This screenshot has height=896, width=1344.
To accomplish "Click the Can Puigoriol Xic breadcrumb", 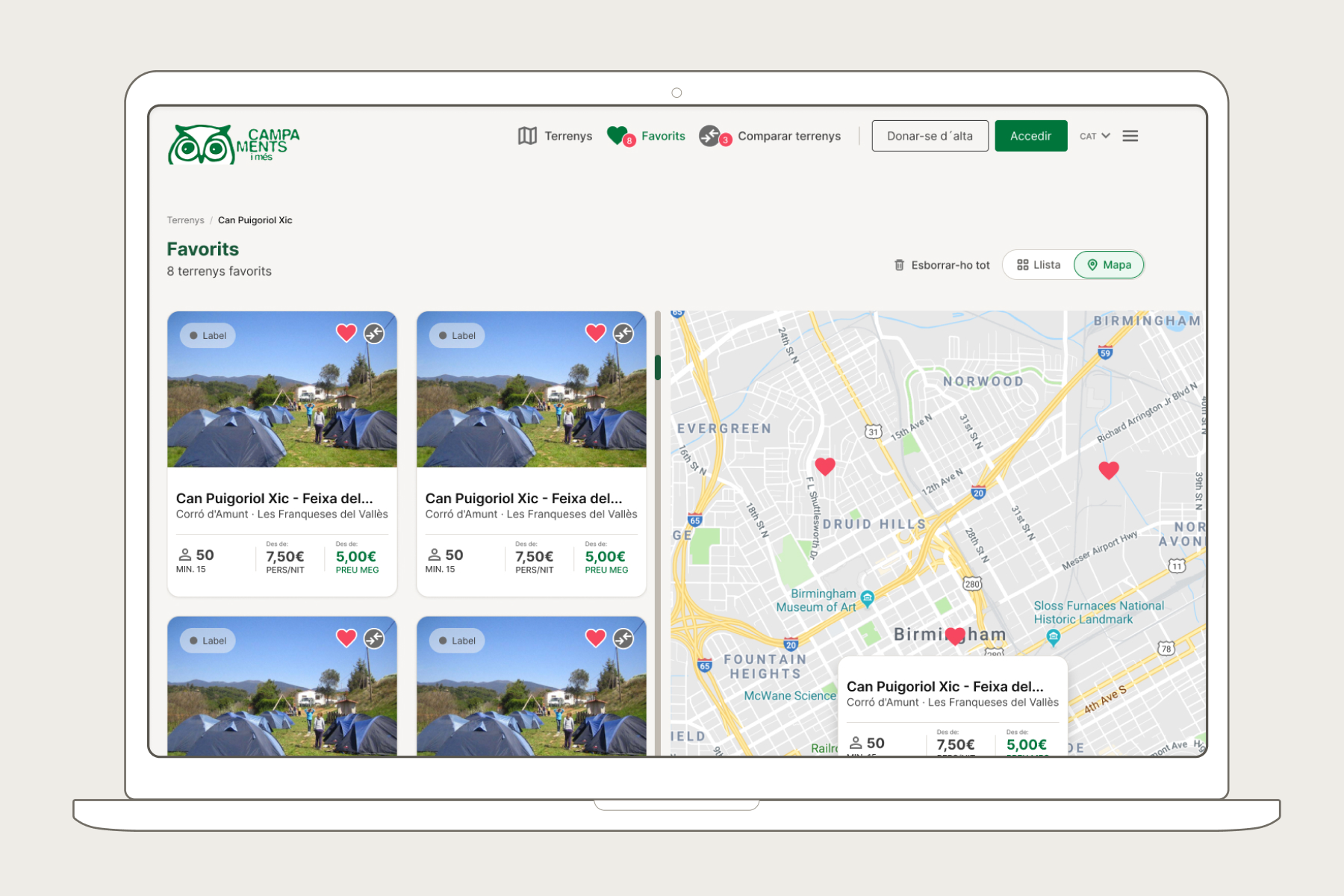I will pos(255,220).
